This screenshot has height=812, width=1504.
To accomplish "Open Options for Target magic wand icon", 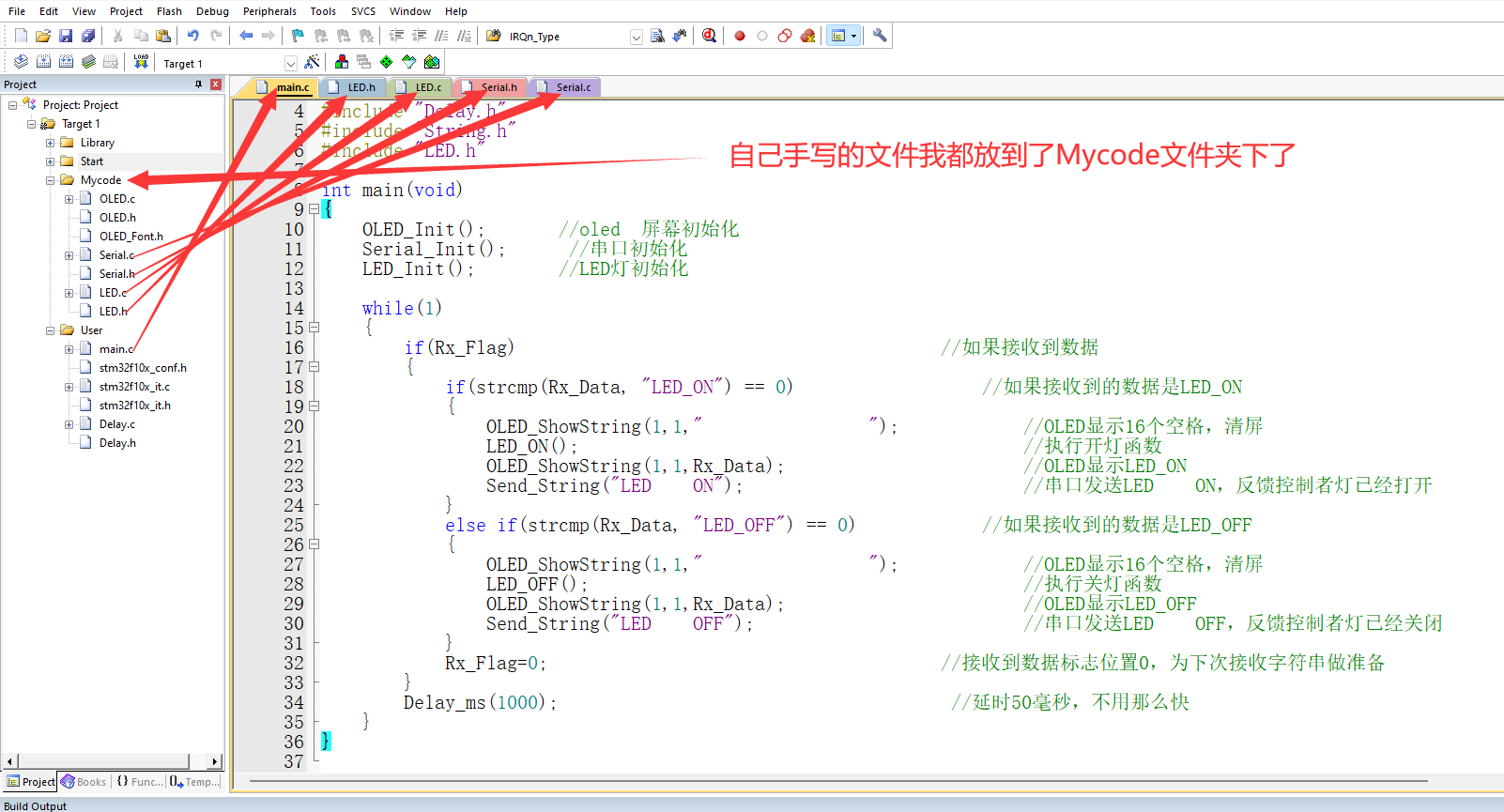I will point(313,62).
